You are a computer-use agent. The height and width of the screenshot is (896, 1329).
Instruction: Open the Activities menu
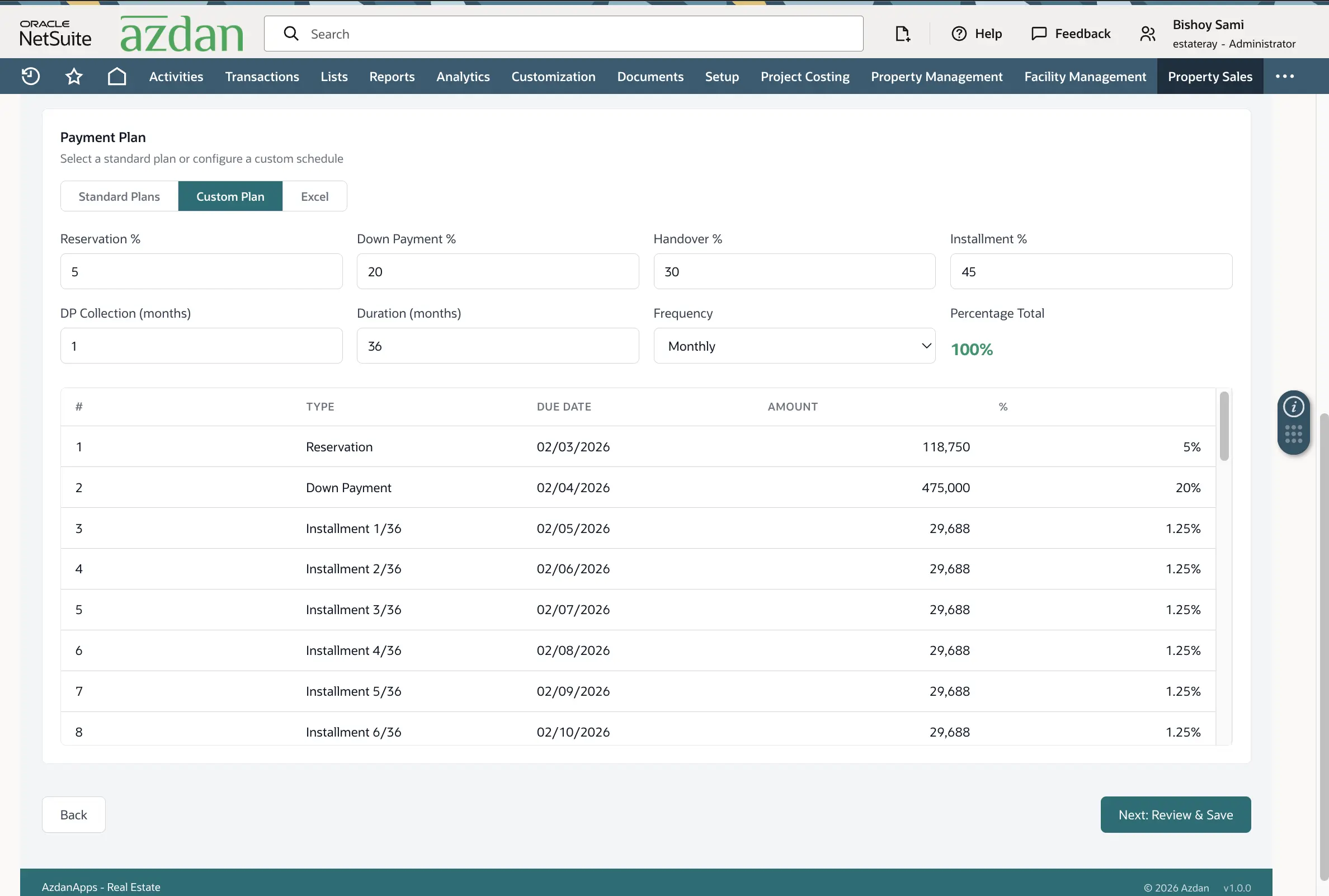pos(176,77)
